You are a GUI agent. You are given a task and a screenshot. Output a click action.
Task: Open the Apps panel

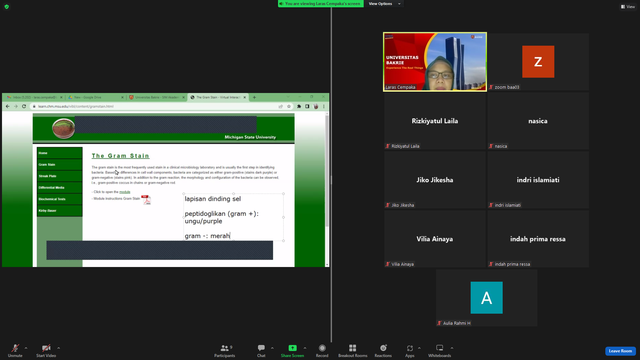[409, 350]
